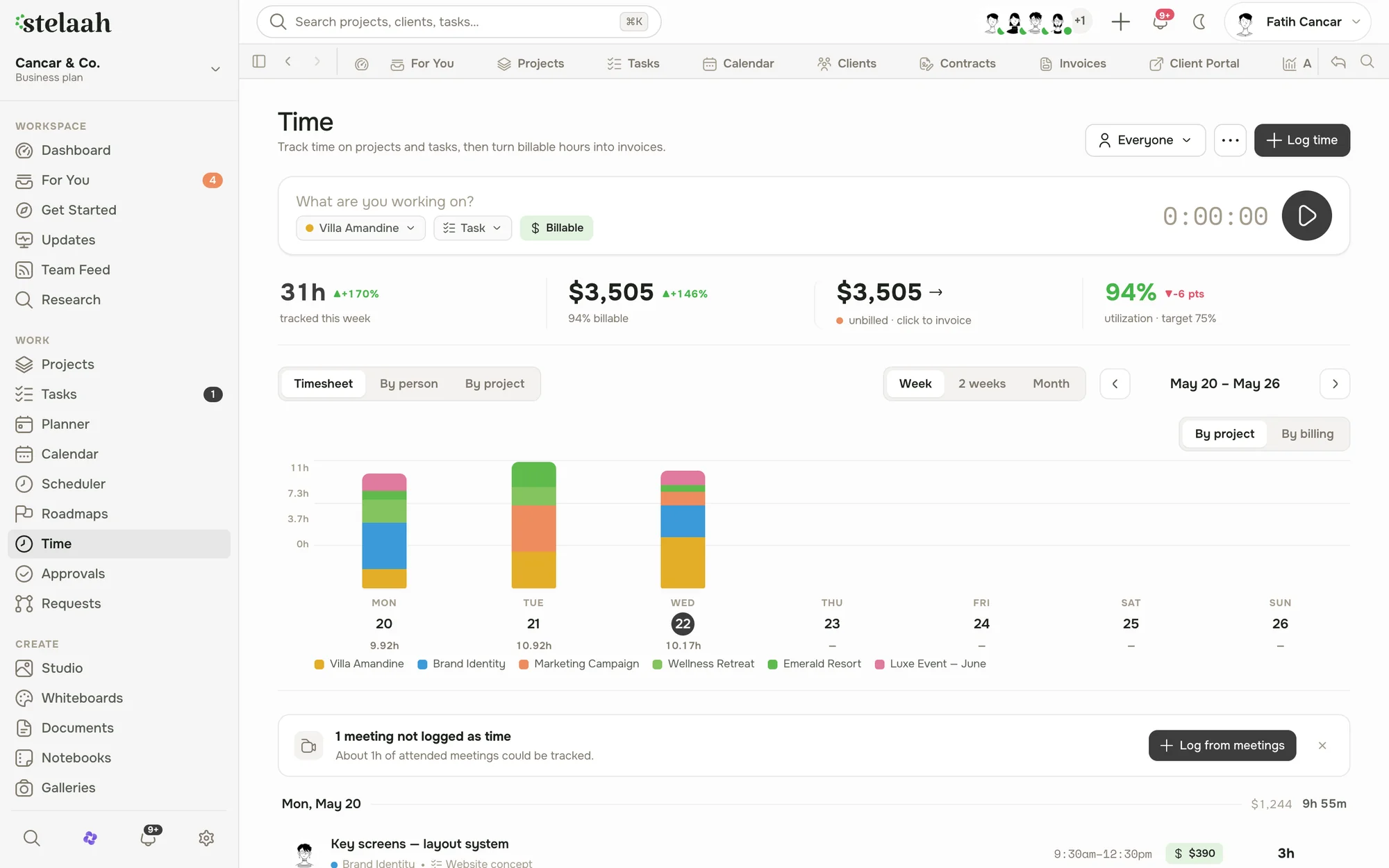Click the Log time button

(1301, 140)
